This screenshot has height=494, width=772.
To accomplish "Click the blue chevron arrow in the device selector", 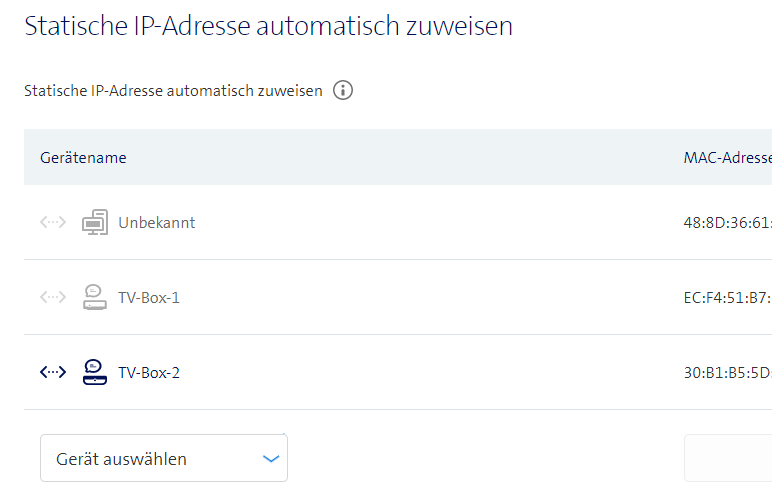I will [271, 459].
